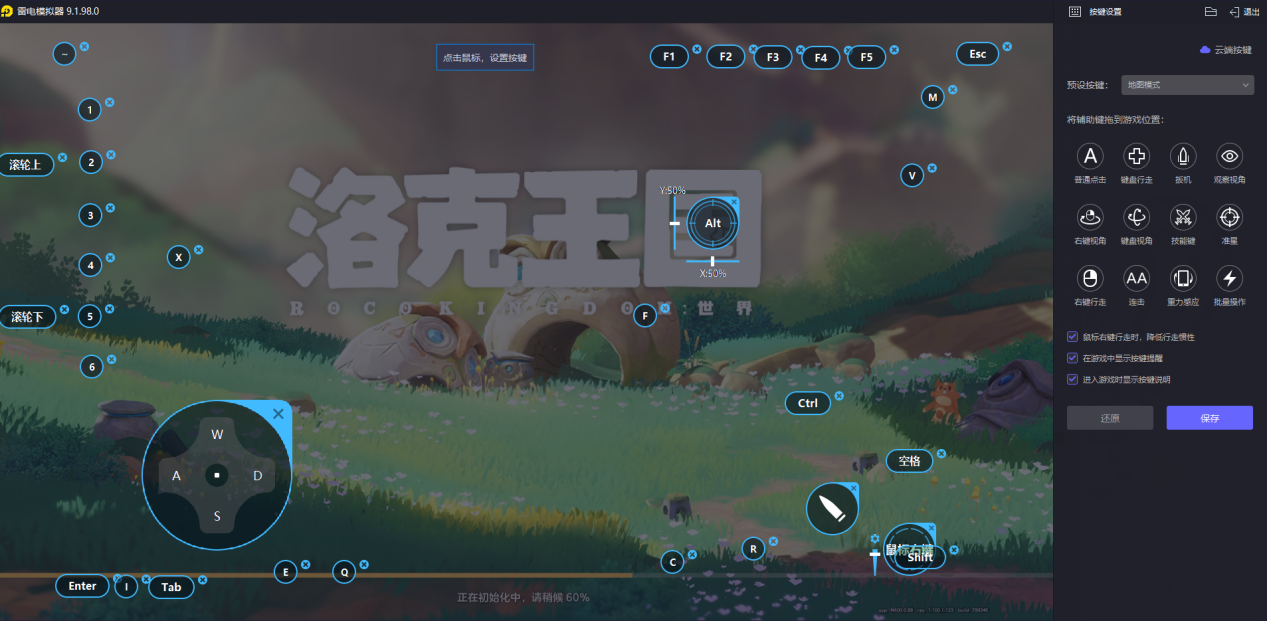Screen dimensions: 1267x621
Task: Select the E key mapping
Action: [x=286, y=572]
